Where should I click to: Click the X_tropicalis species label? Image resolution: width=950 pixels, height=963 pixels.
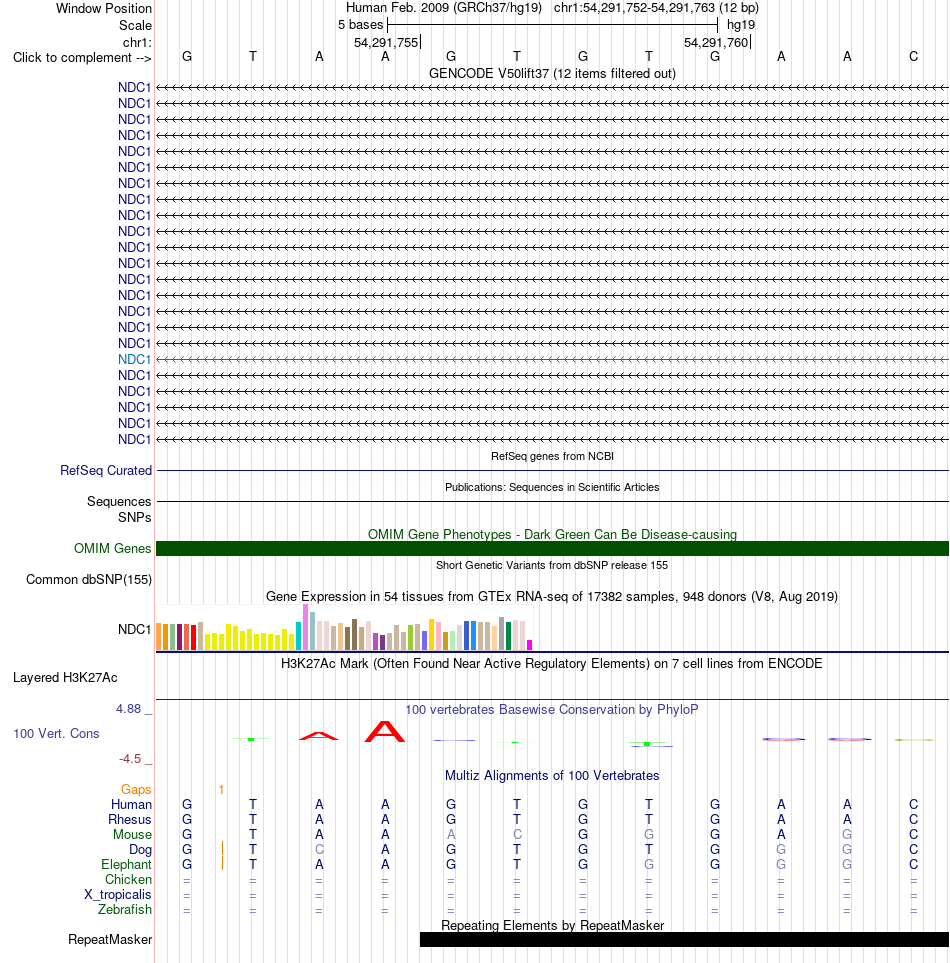pos(117,894)
